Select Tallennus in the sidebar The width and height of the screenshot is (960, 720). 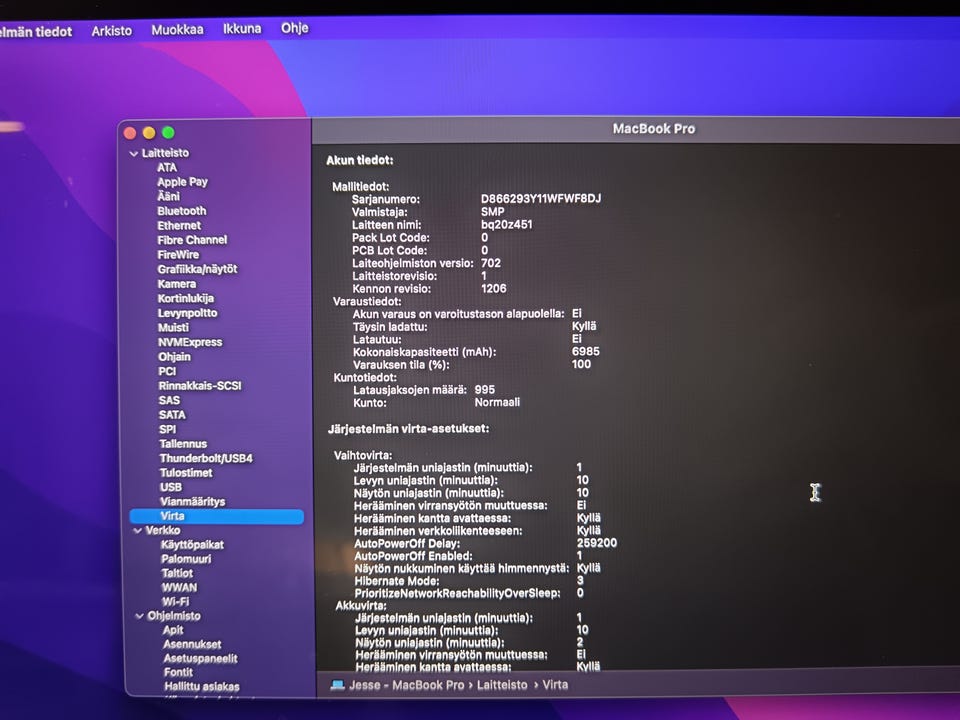point(183,444)
